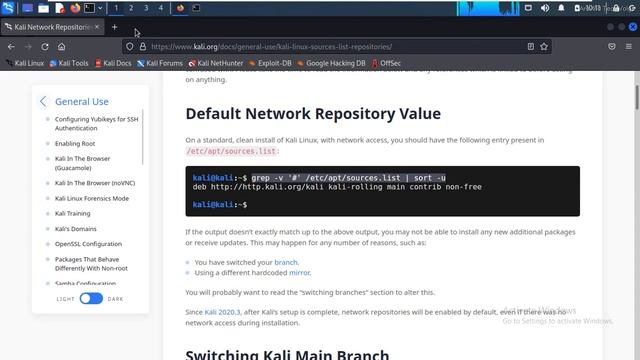
Task: Open the Exploit-DB bookmark
Action: 270,63
